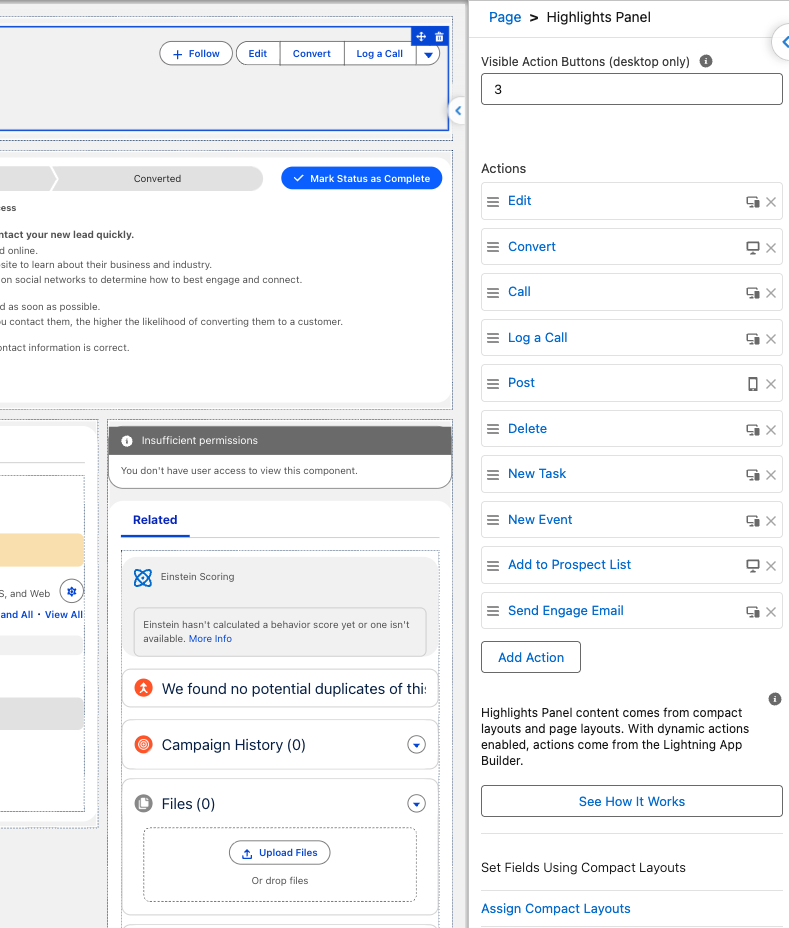Grab the drag handle for New Task action

tap(492, 475)
